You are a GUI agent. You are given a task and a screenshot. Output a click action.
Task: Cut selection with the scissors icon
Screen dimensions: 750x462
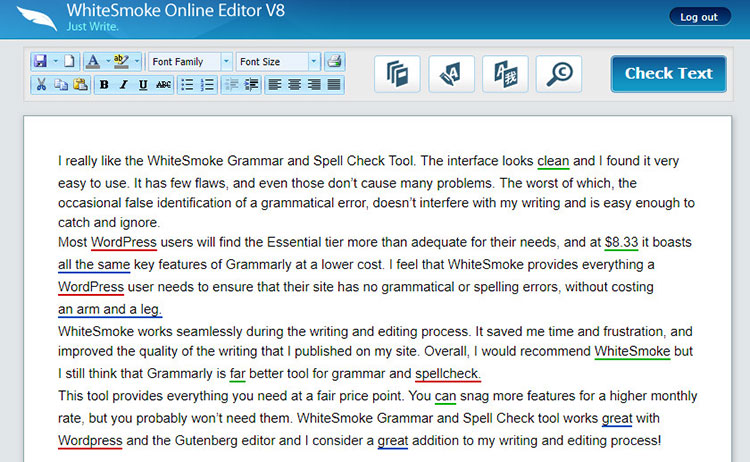(x=41, y=85)
